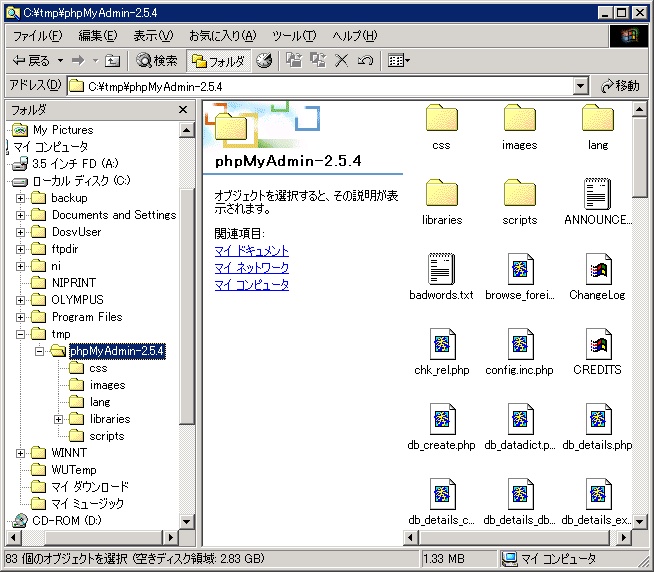The height and width of the screenshot is (572, 654).
Task: Expand Documents and Settings node
Action: pyautogui.click(x=20, y=215)
